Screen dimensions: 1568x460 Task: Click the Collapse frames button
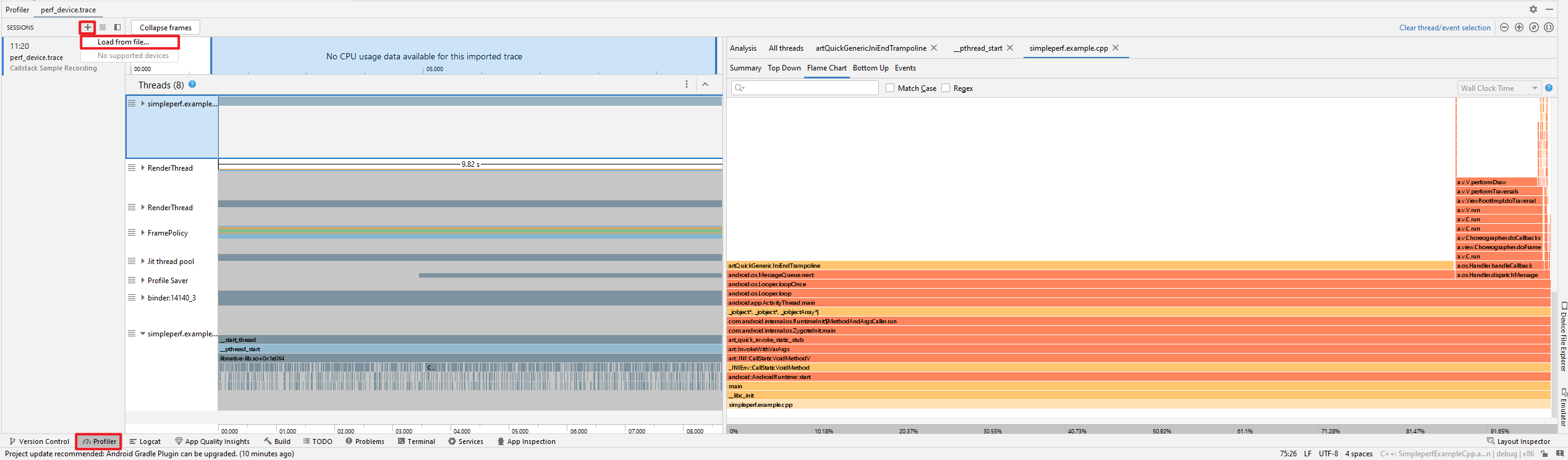point(166,28)
